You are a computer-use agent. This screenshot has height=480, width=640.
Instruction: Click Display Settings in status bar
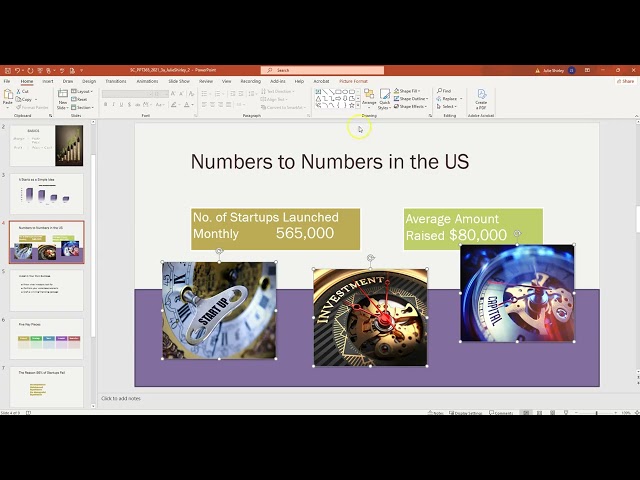466,413
